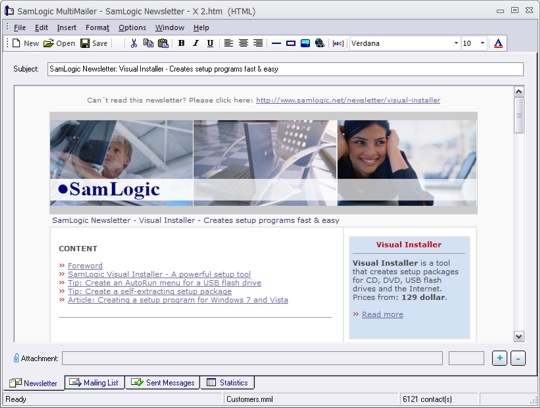The width and height of the screenshot is (540, 408).
Task: Switch to the Newsletter tab
Action: (33, 383)
